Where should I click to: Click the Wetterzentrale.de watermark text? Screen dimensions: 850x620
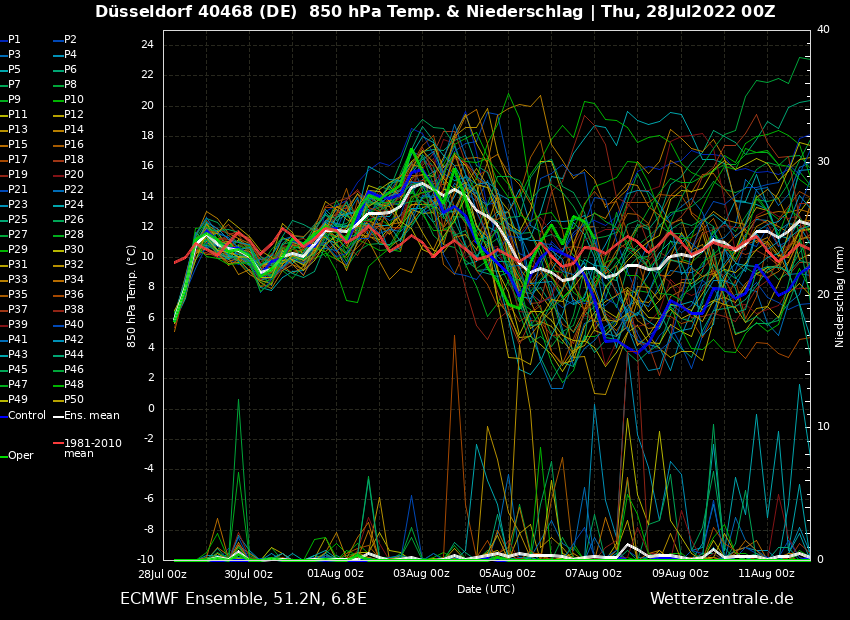coord(721,599)
